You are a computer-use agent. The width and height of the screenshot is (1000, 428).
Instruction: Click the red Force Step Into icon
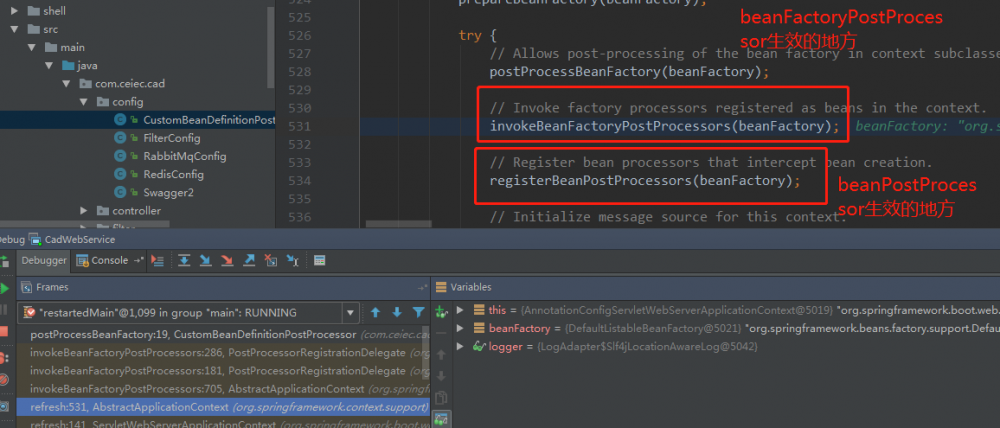[x=227, y=260]
